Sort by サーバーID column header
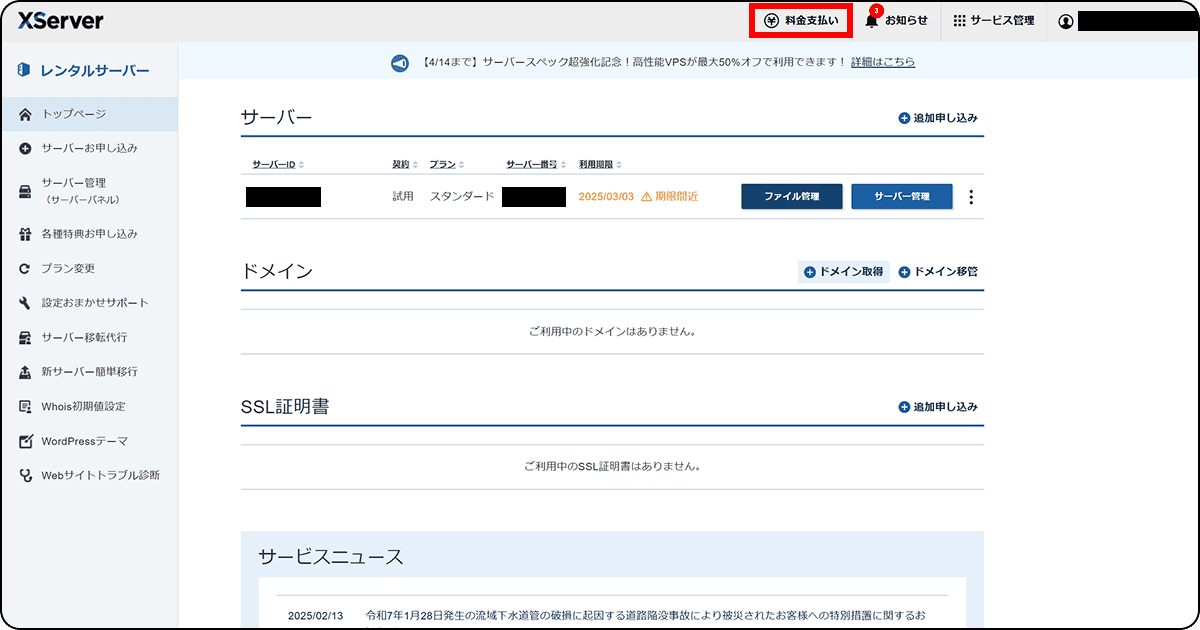1200x630 pixels. 278,164
